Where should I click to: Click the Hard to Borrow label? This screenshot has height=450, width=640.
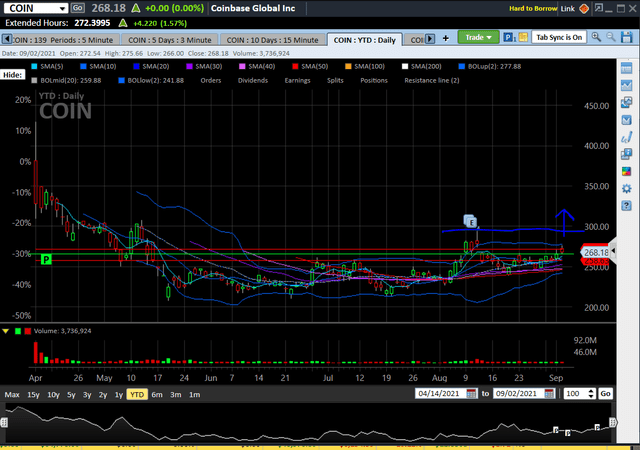(533, 9)
